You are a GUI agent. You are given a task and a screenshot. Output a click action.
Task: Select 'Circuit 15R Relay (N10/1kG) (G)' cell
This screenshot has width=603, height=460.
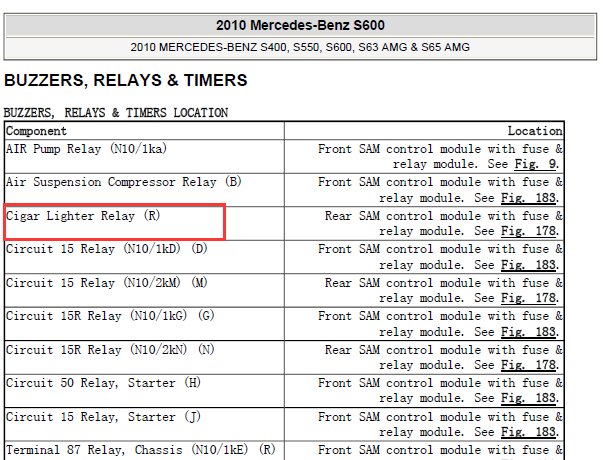[145, 324]
